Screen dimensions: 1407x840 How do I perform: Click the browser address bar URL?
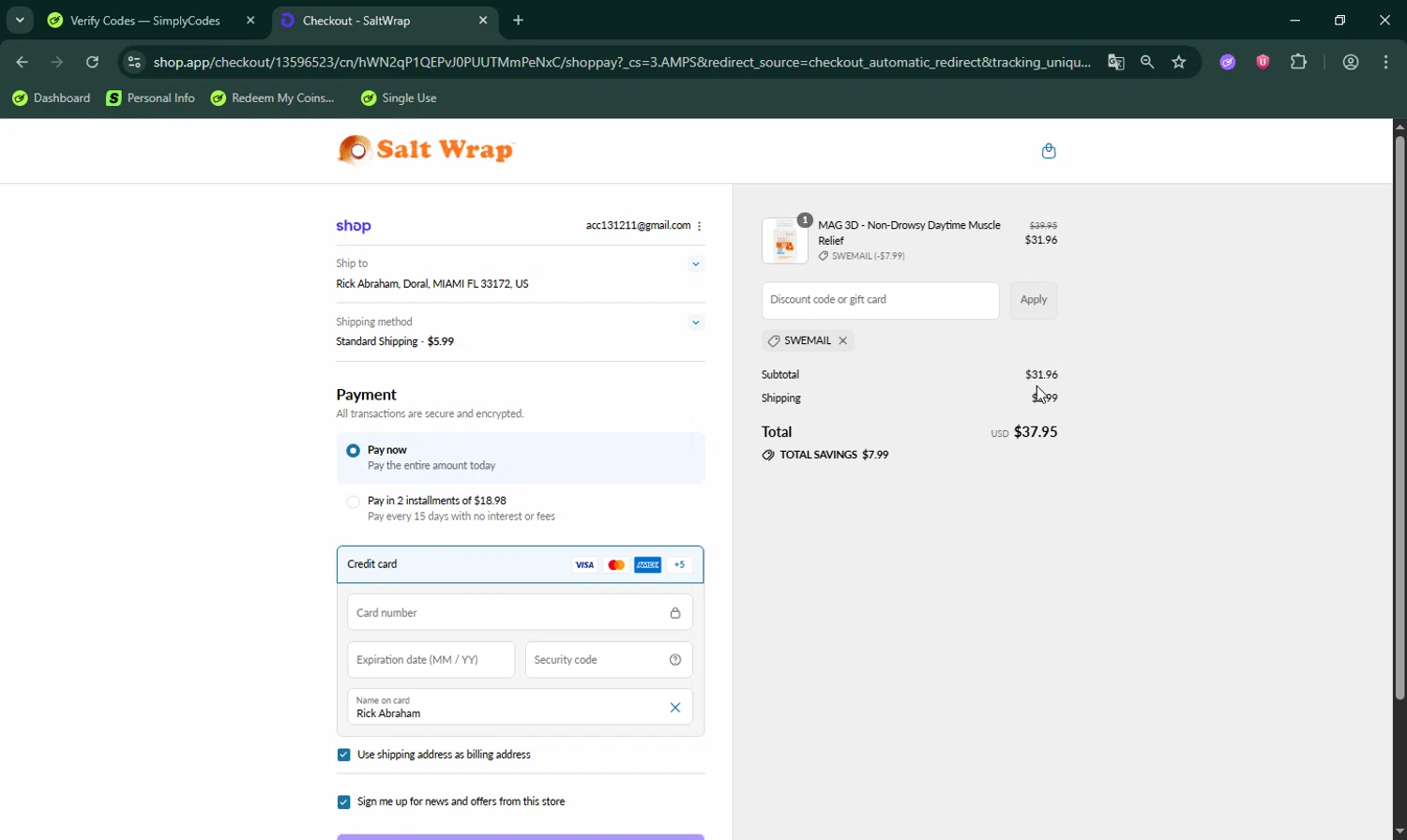(621, 62)
